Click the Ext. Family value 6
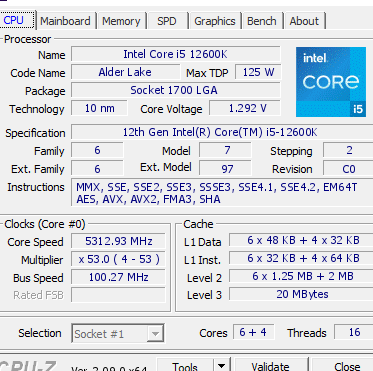This screenshot has height=371, width=373. pos(97,168)
